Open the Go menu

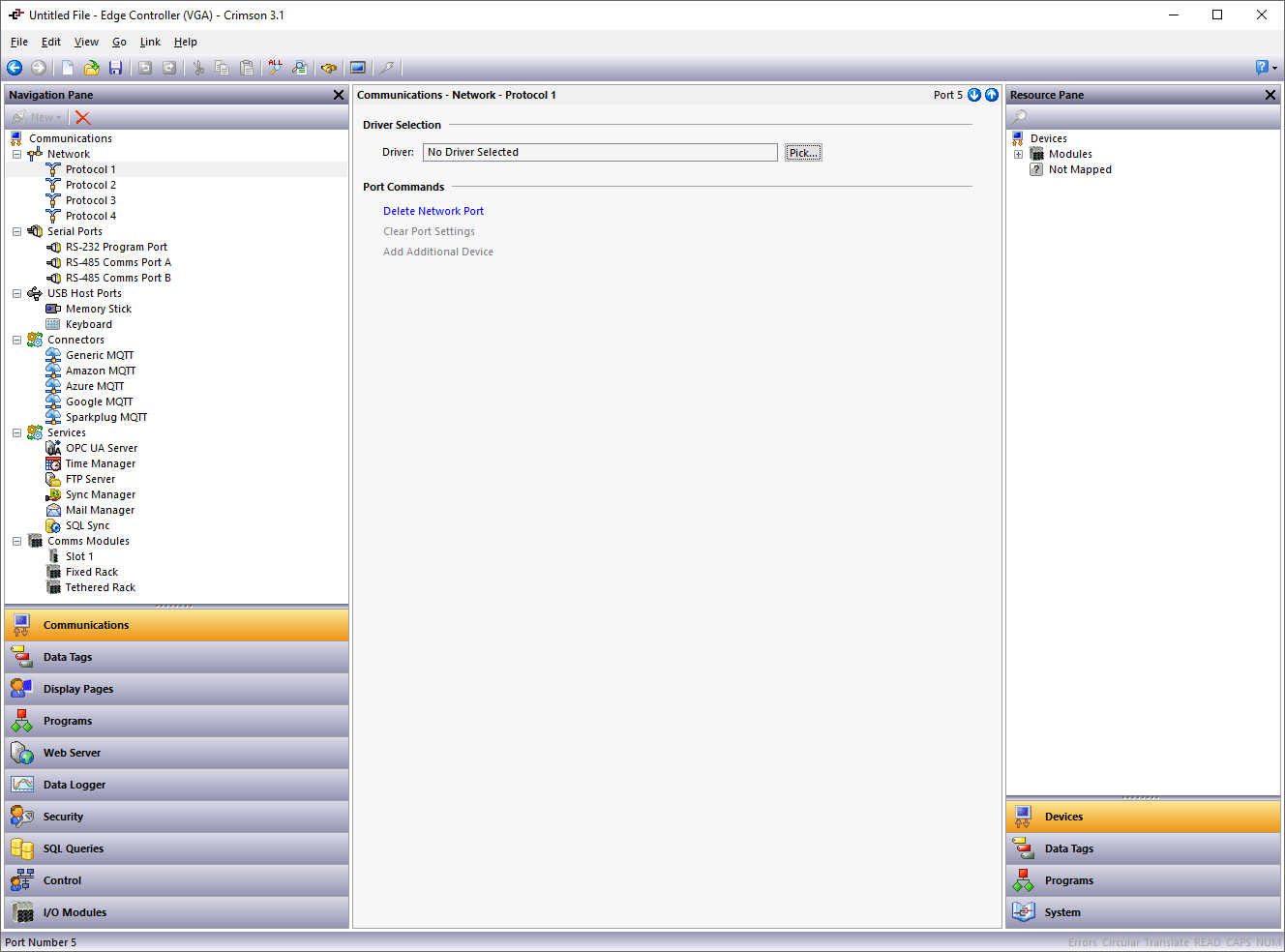pos(119,42)
